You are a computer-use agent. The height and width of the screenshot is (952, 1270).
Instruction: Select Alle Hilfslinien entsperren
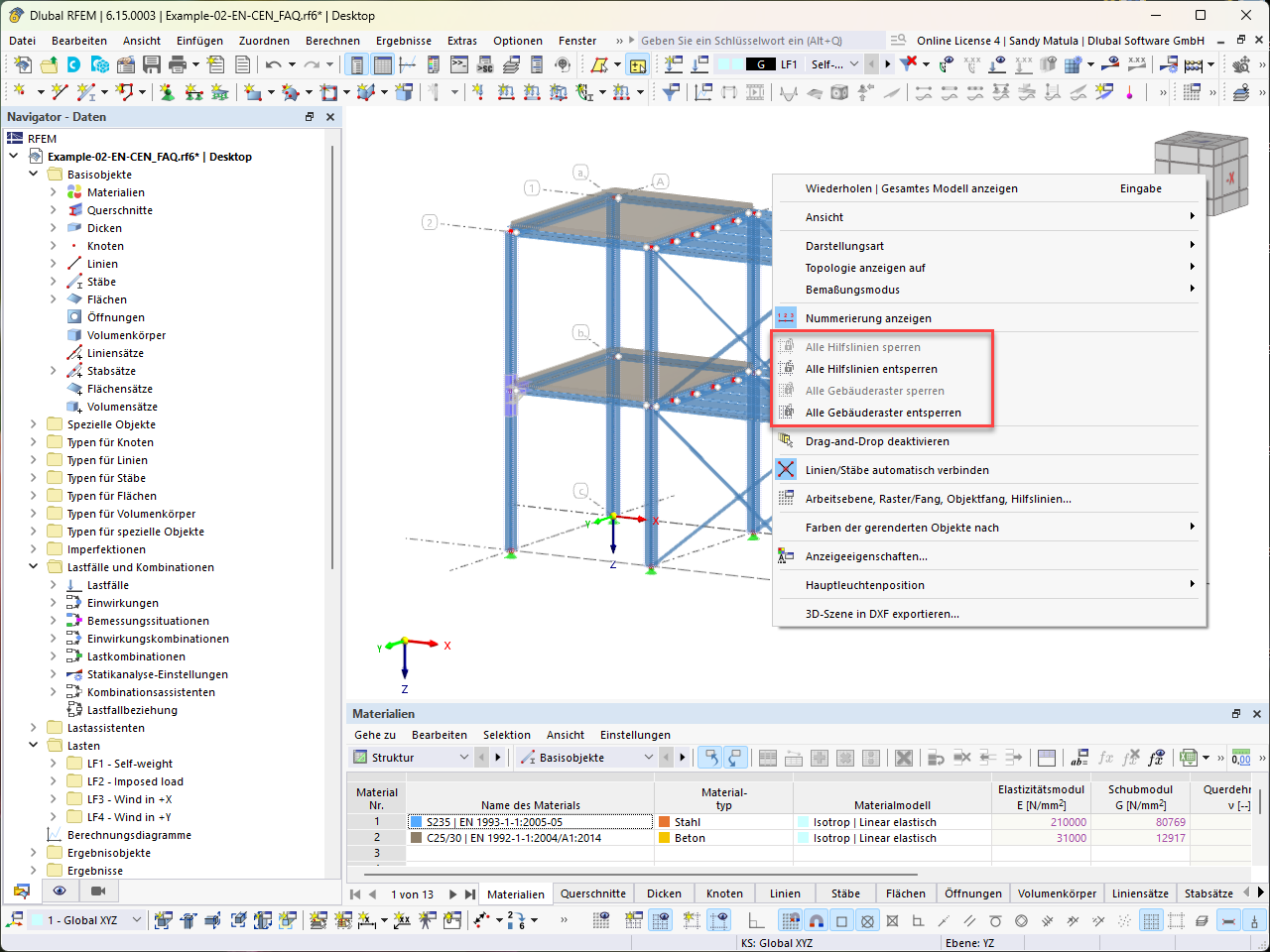click(x=871, y=369)
